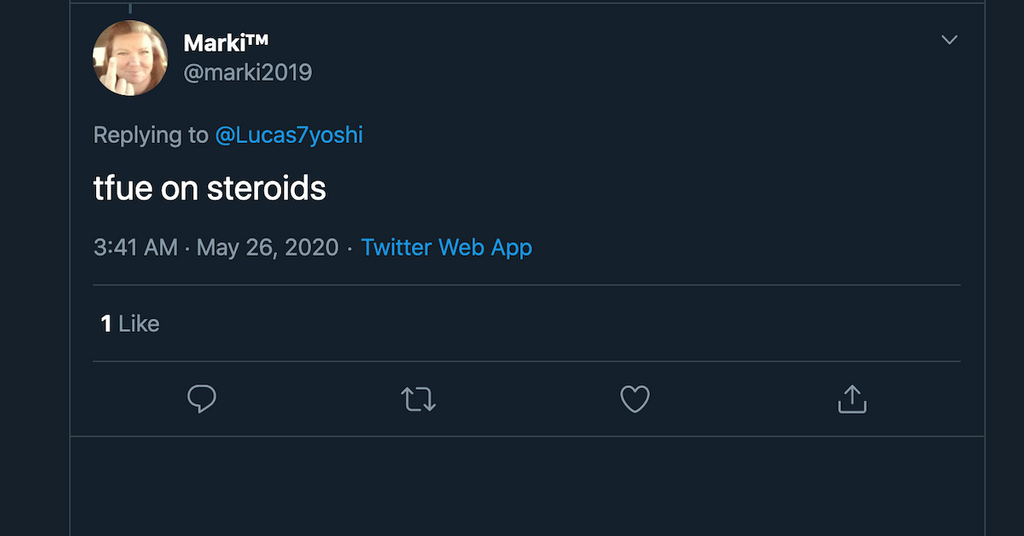1024x536 pixels.
Task: Click the reply speech bubble icon
Action: tap(202, 400)
